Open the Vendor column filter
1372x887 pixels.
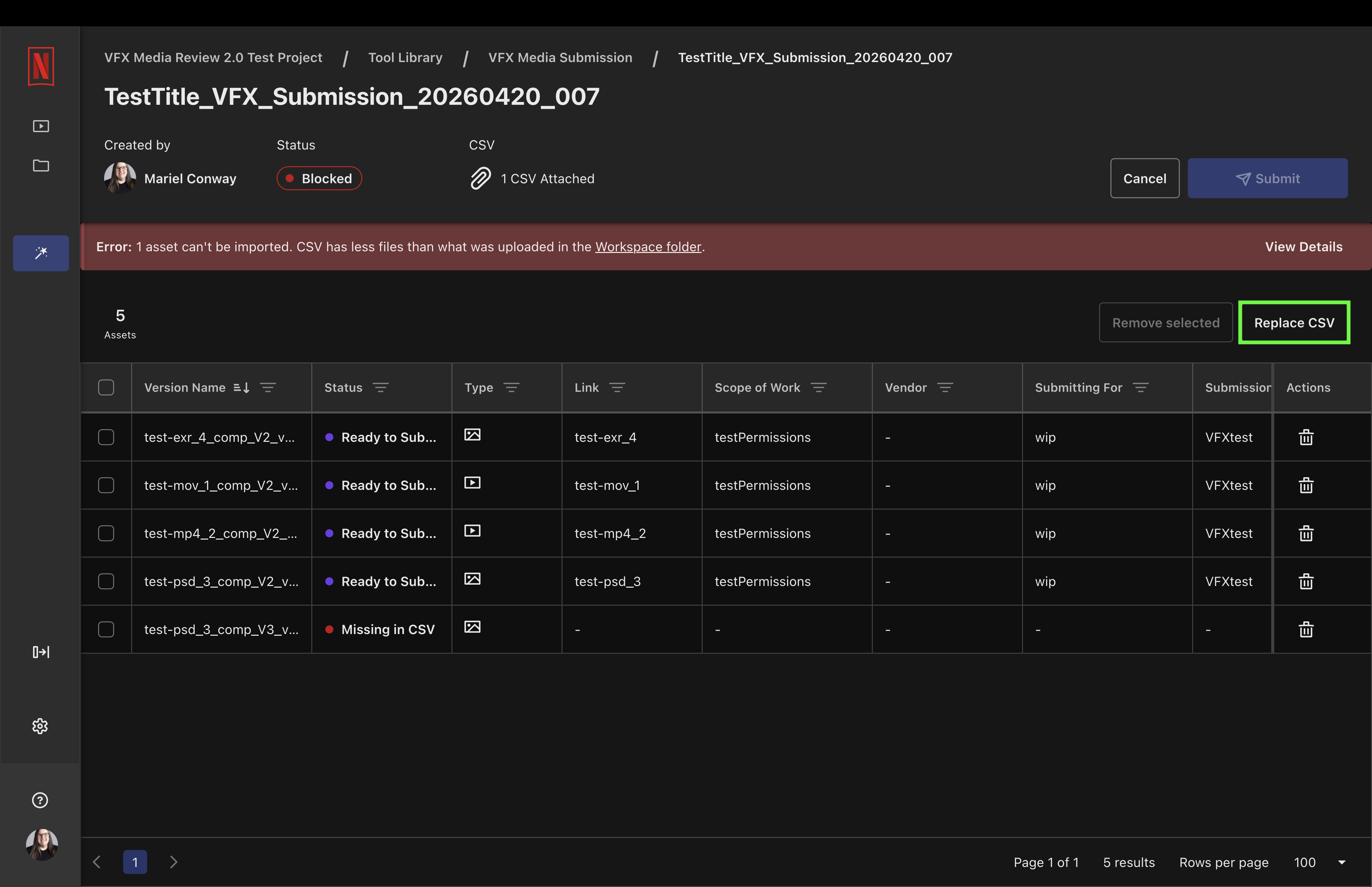(x=945, y=388)
